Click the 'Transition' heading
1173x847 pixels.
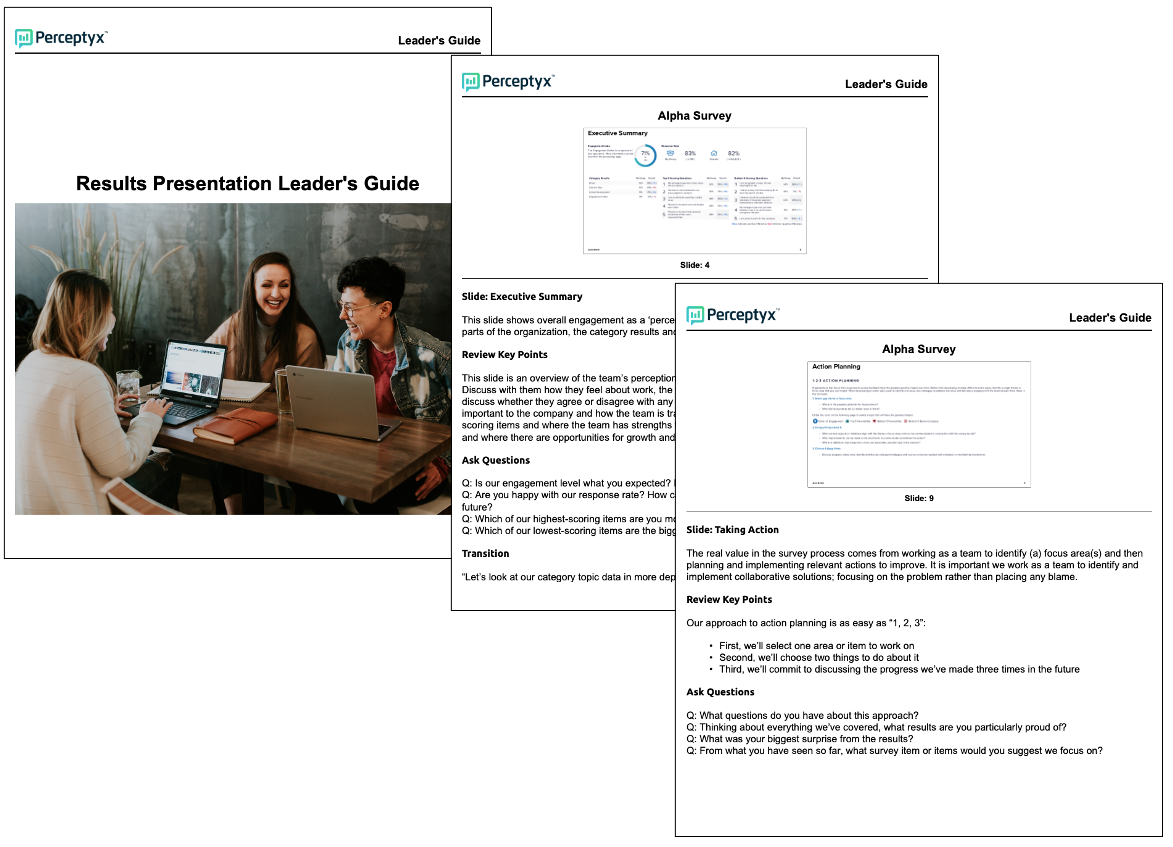485,554
